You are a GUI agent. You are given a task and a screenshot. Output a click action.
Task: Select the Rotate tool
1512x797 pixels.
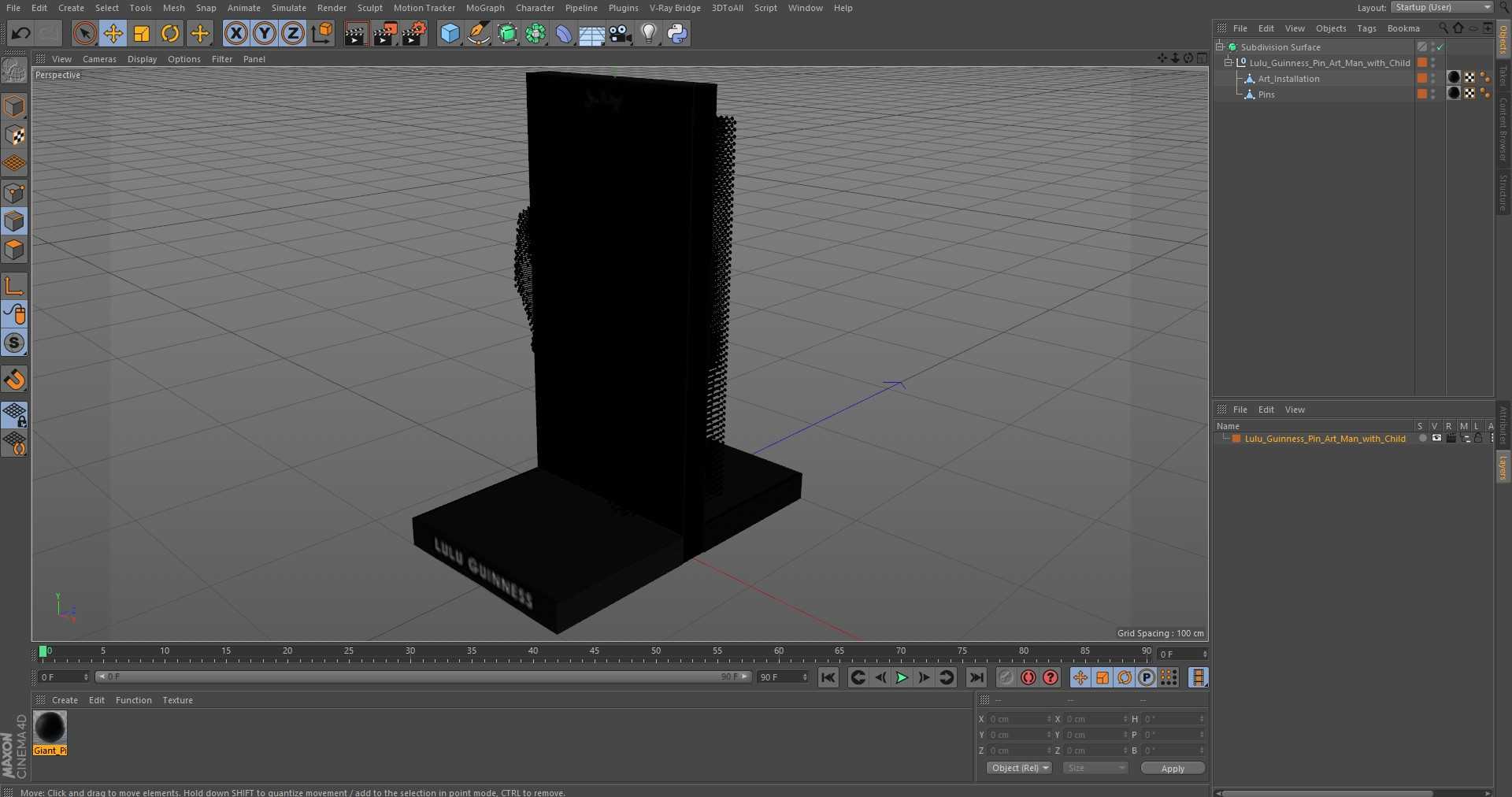170,33
